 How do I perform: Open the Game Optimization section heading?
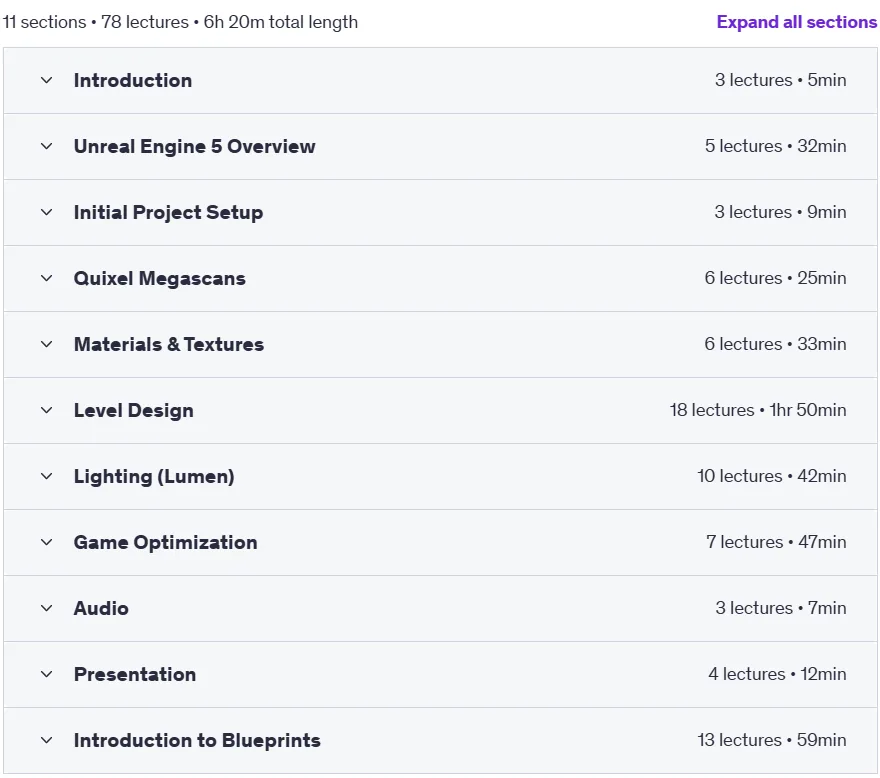click(x=166, y=542)
